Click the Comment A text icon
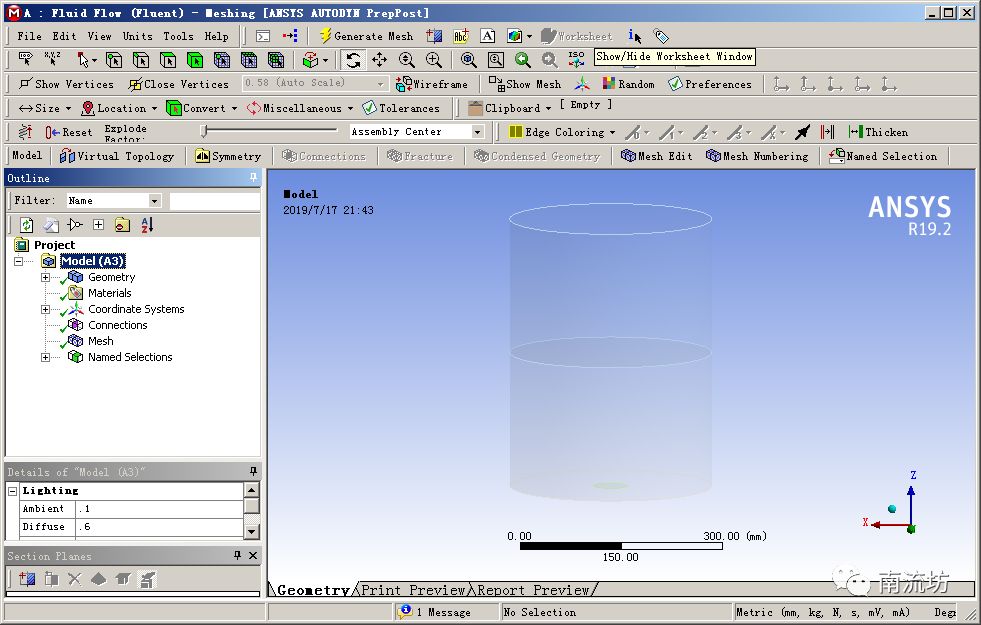This screenshot has height=625, width=981. pos(487,36)
